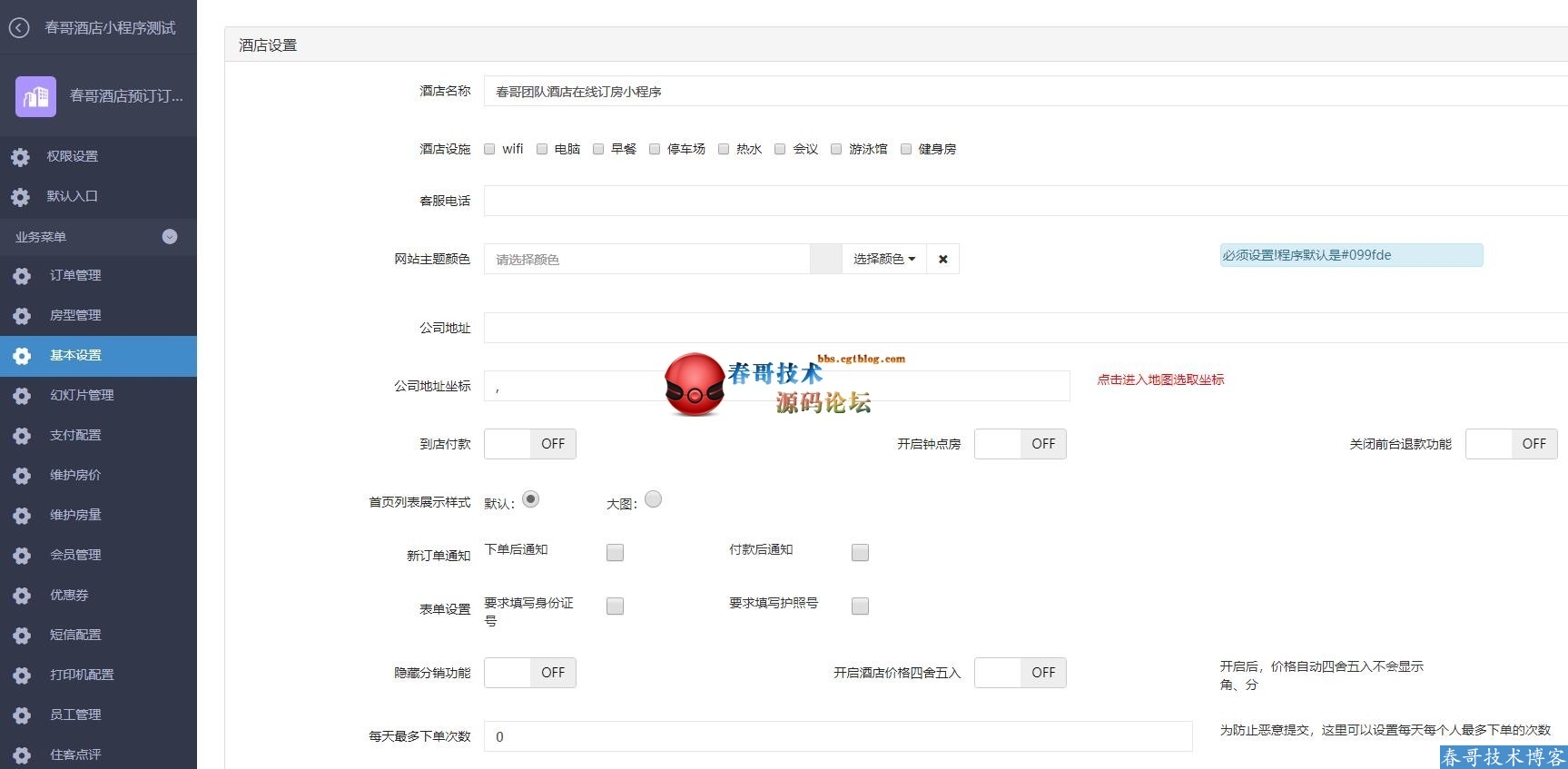Click the 点击进入地图选取坐标 link
Viewport: 1568px width, 769px height.
tap(1160, 380)
